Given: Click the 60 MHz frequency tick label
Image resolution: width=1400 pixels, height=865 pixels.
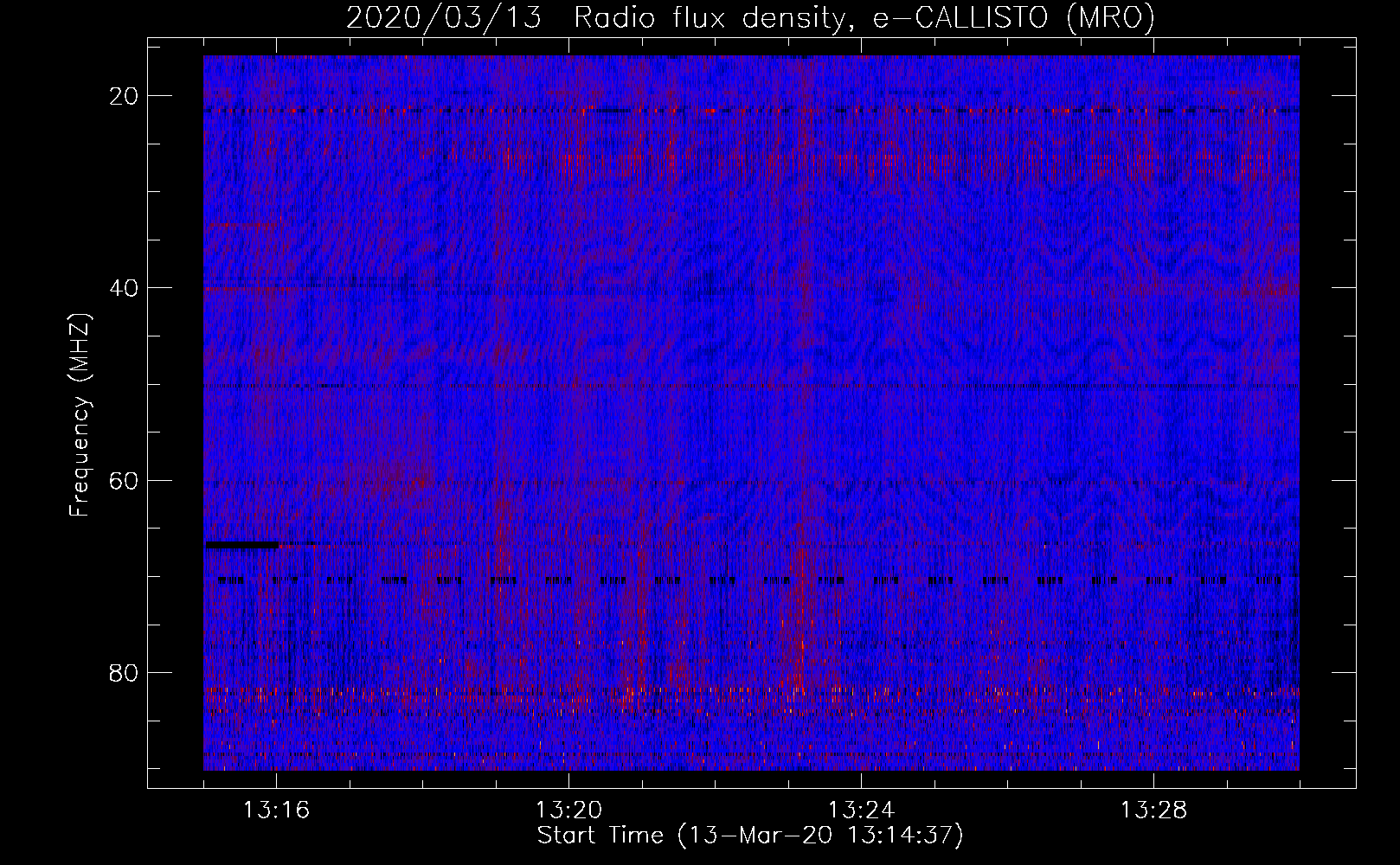Looking at the screenshot, I should tap(125, 480).
